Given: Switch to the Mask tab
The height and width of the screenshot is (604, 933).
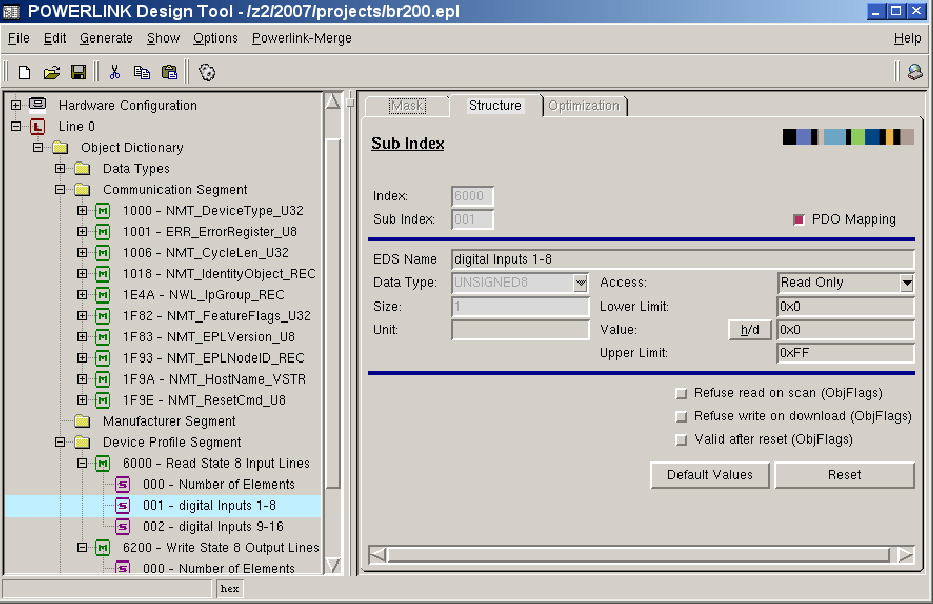Looking at the screenshot, I should 408,105.
